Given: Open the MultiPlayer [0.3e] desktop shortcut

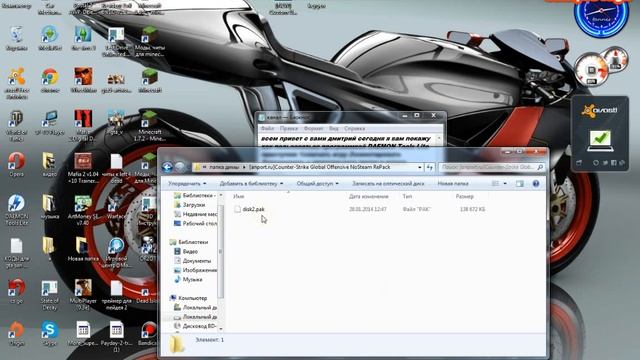Looking at the screenshot, I should click(83, 295).
